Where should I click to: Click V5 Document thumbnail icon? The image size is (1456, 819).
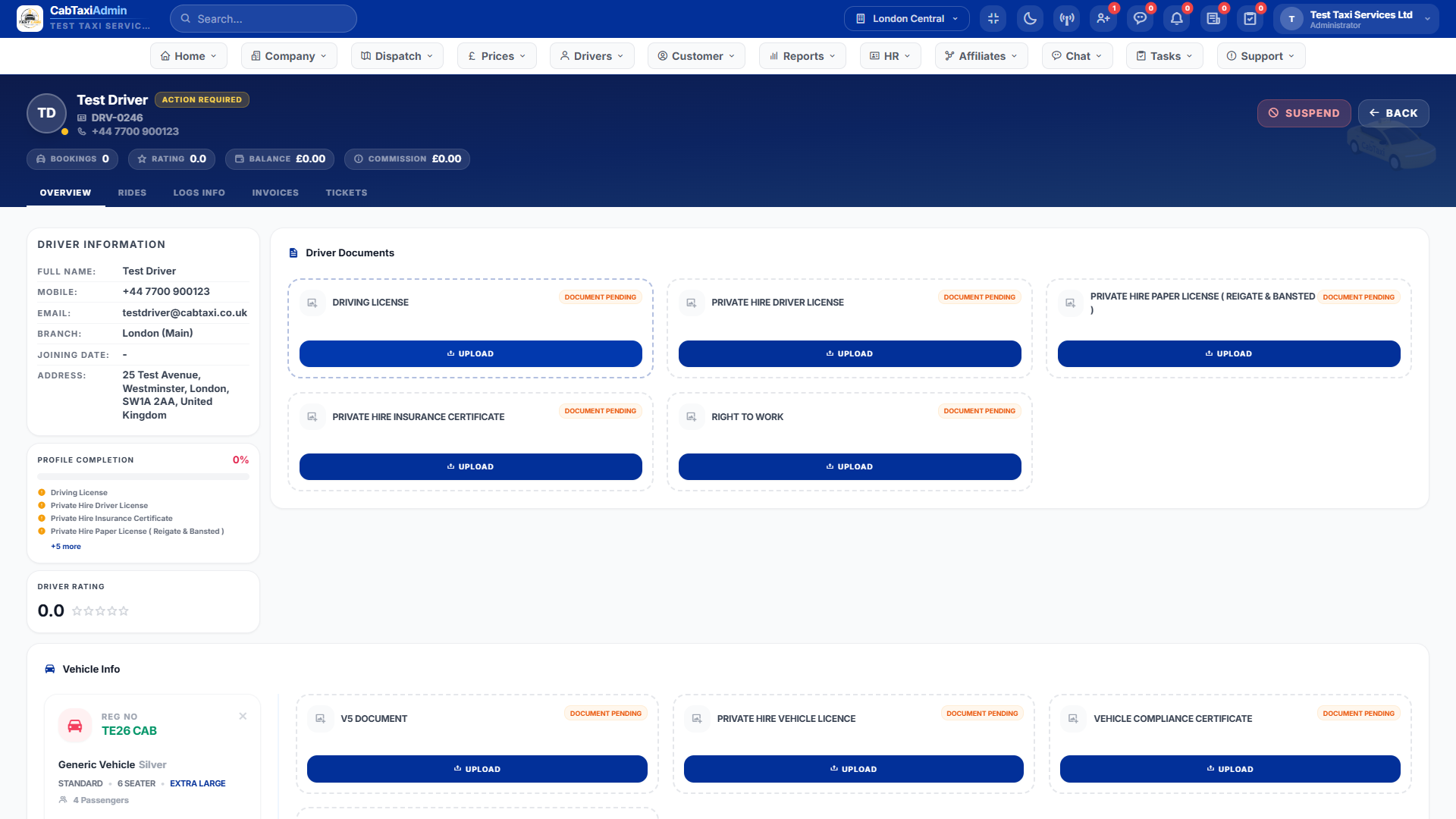click(x=321, y=718)
